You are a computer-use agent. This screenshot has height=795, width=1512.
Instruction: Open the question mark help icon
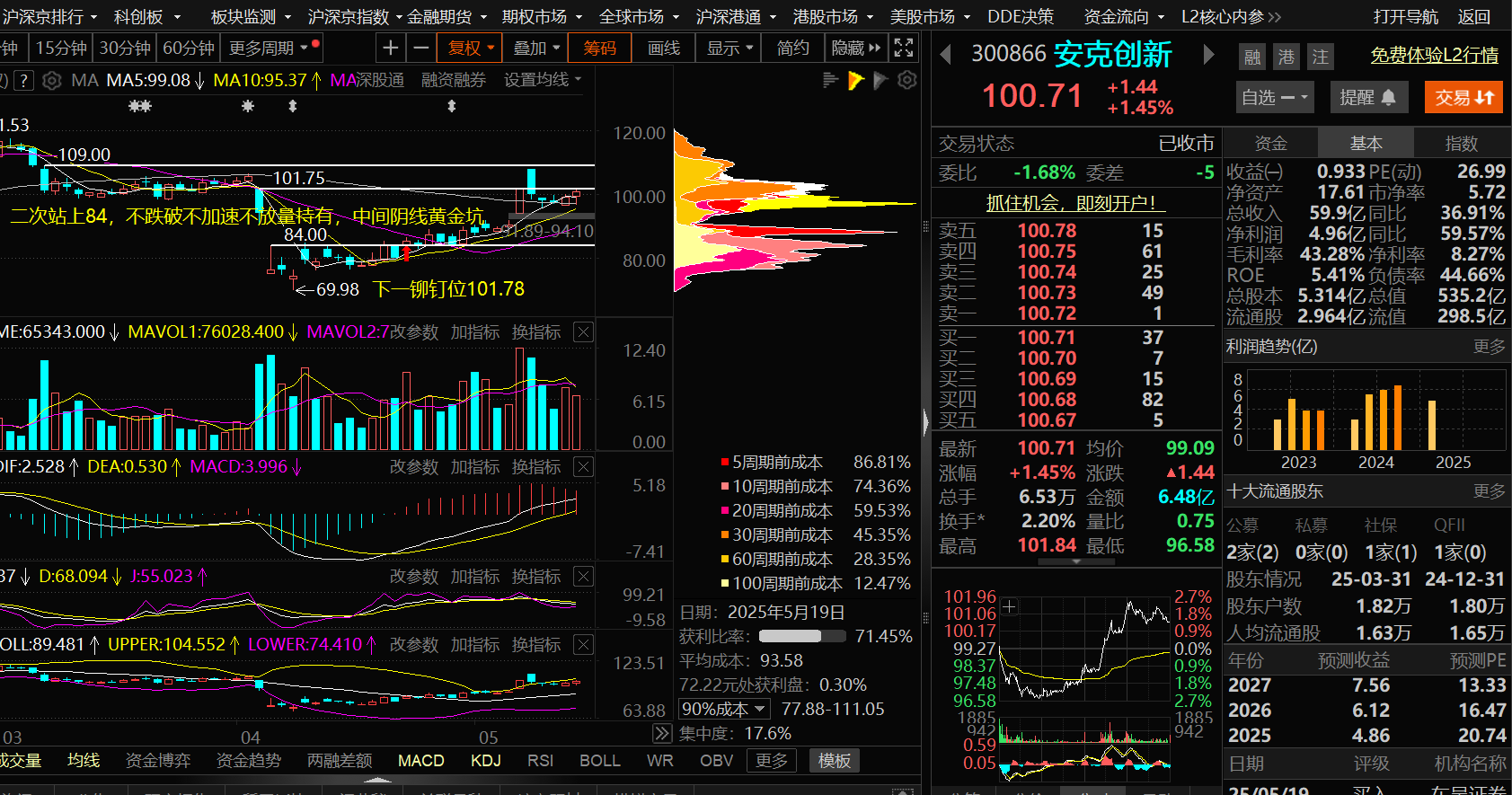[23, 81]
